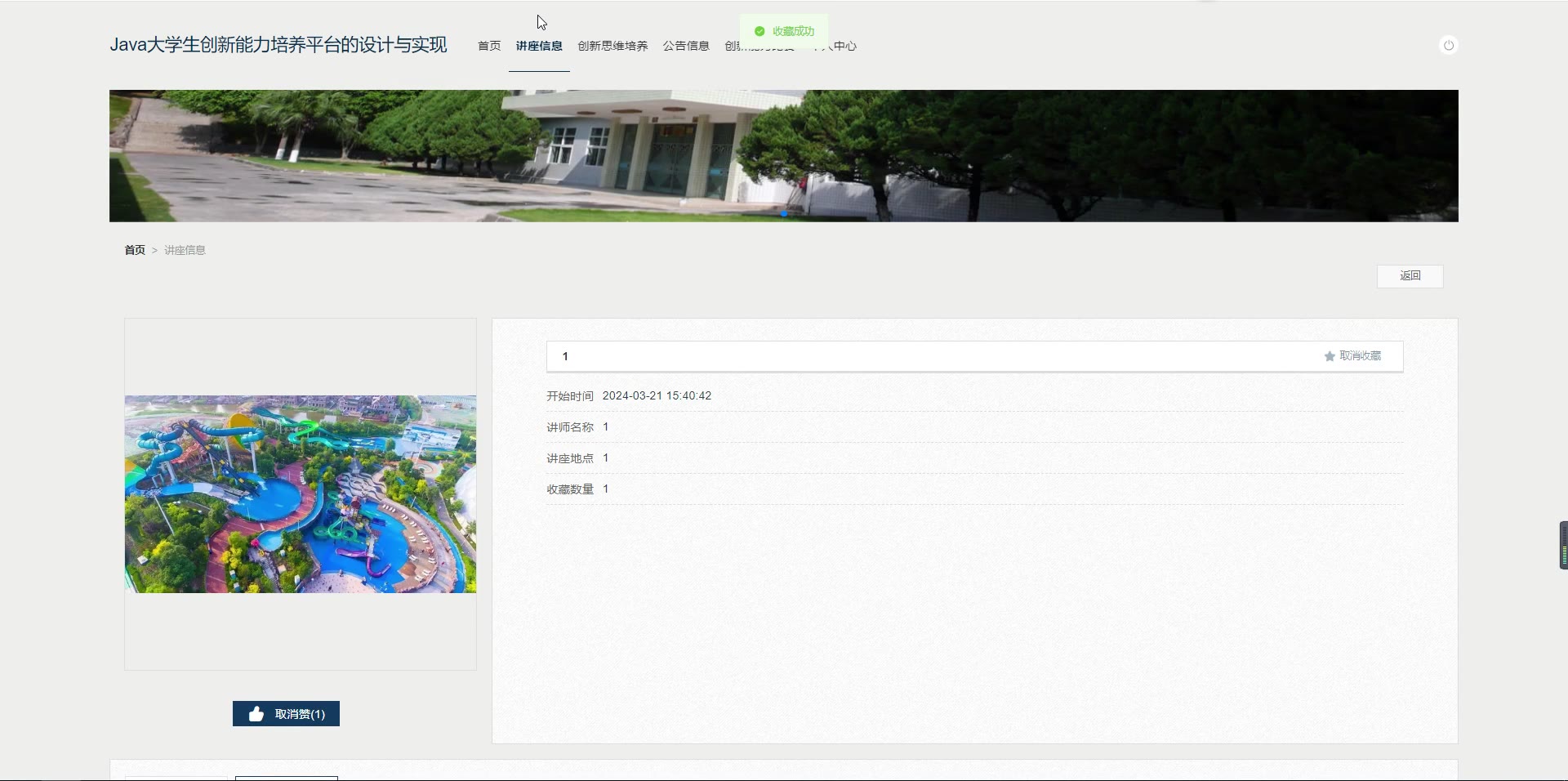Click the 收藏成功 success notification
Viewport: 1568px width, 781px height.
click(x=784, y=31)
